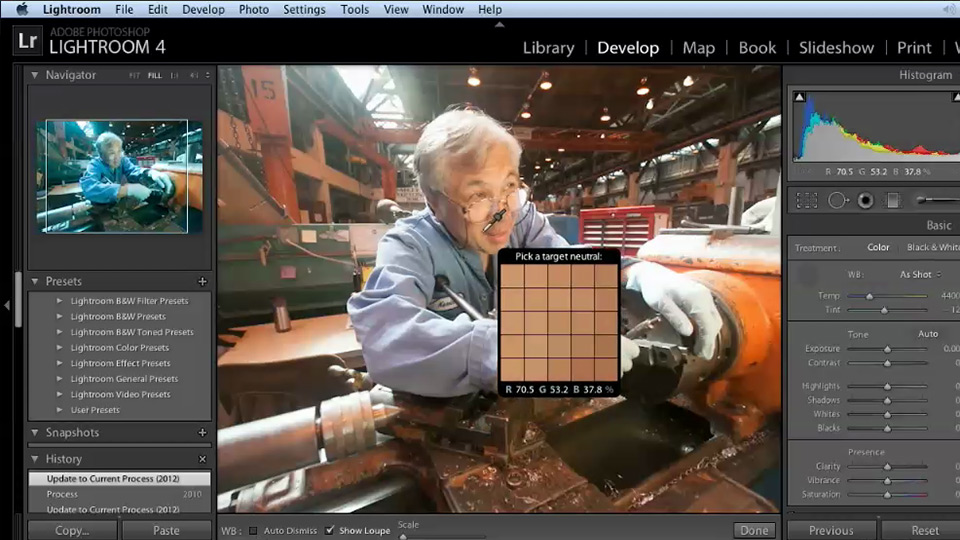Collapse the Navigator panel
Screen dimensions: 960x540
(35, 75)
